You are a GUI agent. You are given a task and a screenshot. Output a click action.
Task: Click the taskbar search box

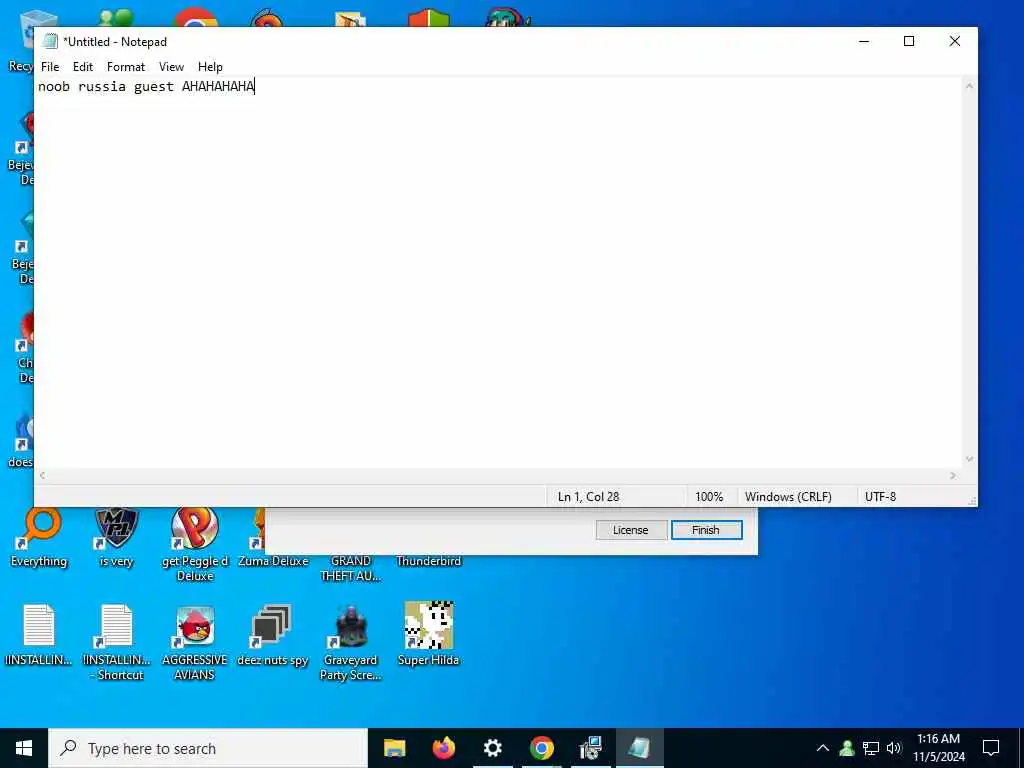tap(208, 748)
